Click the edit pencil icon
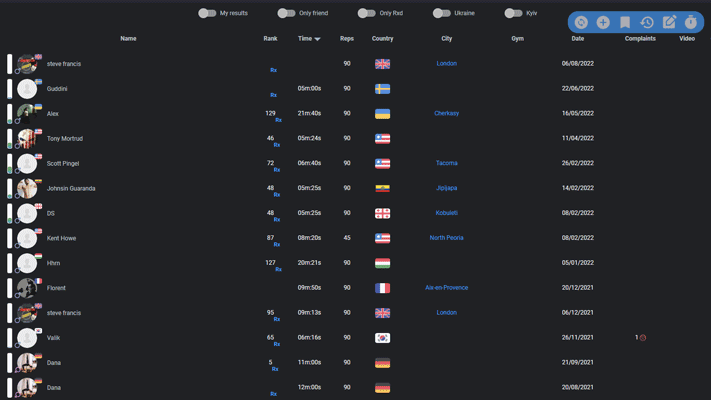 tap(669, 22)
